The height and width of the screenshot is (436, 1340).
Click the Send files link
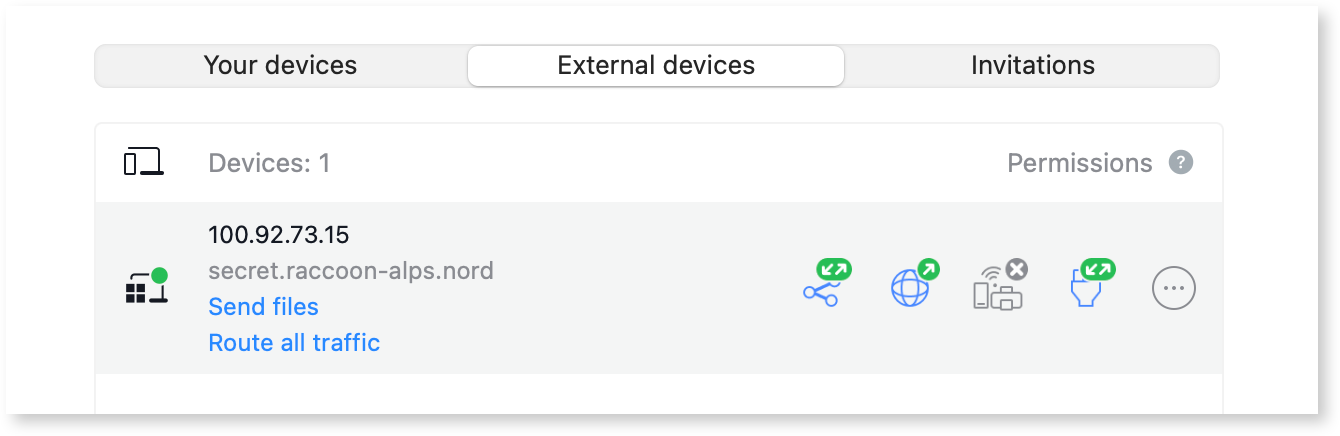[263, 307]
